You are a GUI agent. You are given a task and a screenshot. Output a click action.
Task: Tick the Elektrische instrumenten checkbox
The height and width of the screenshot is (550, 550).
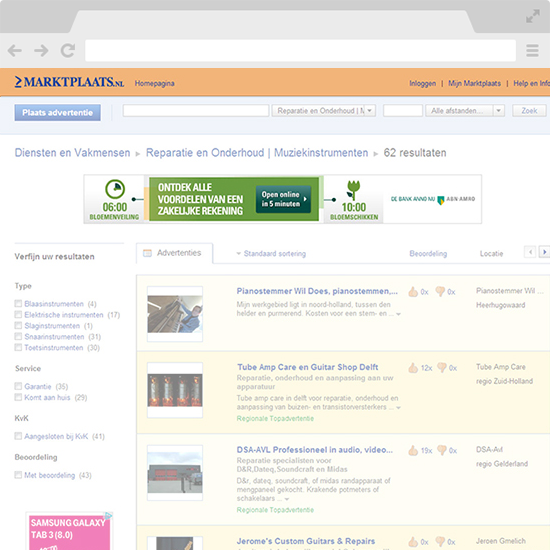pyautogui.click(x=18, y=314)
